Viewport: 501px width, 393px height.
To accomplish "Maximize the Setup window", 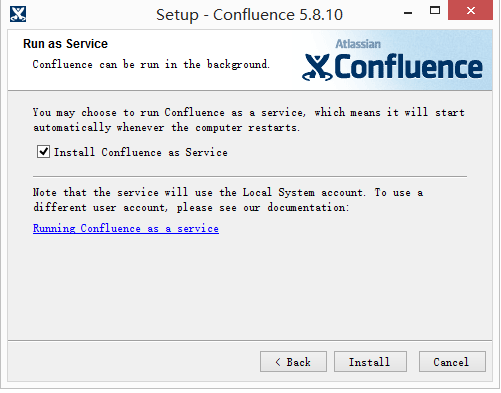I will click(x=435, y=10).
